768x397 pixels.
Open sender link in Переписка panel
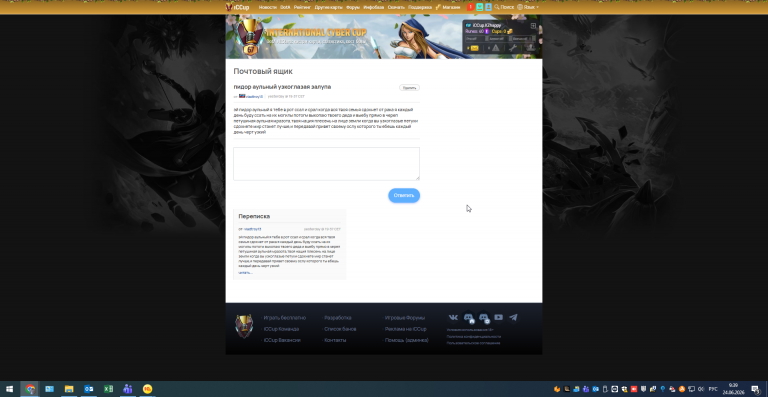[253, 229]
